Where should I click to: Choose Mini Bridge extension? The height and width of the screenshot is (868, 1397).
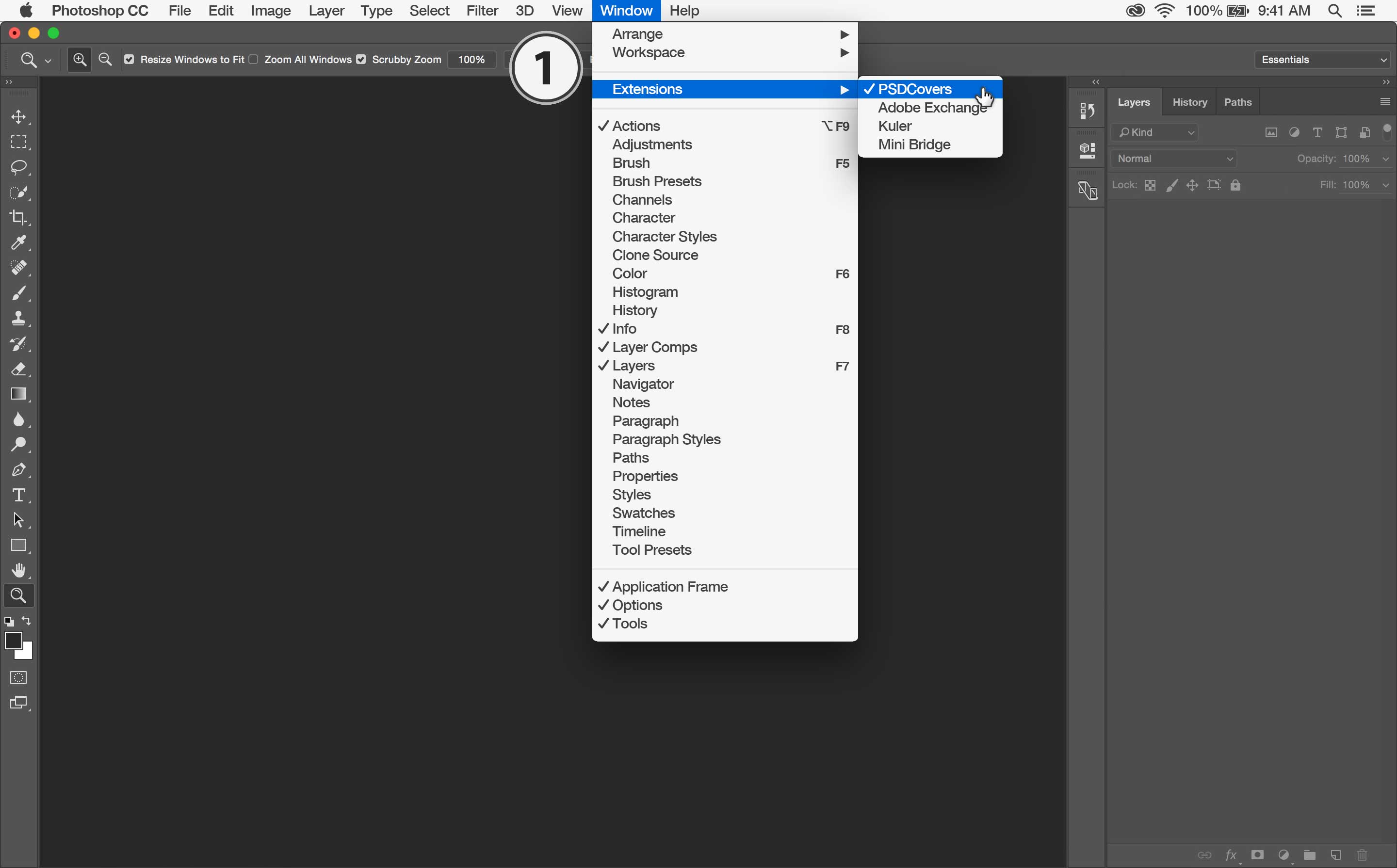pos(929,144)
